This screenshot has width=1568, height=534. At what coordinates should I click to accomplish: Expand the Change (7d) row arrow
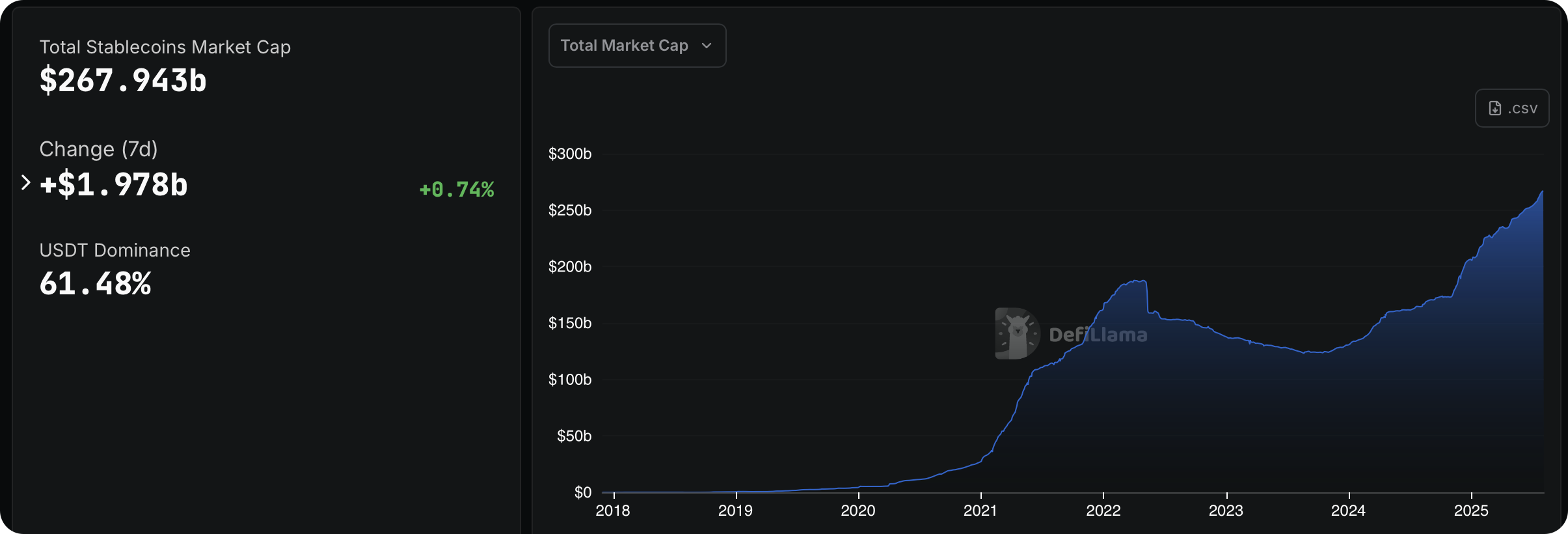(25, 183)
